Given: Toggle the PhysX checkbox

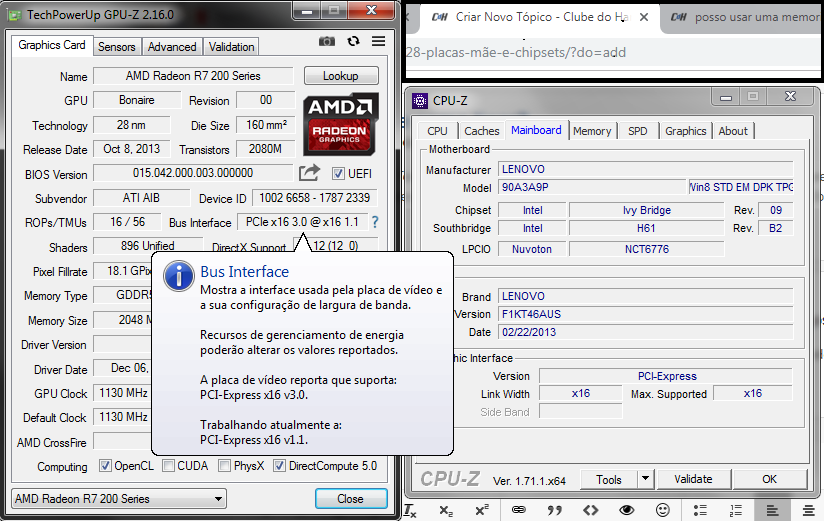Looking at the screenshot, I should [224, 466].
